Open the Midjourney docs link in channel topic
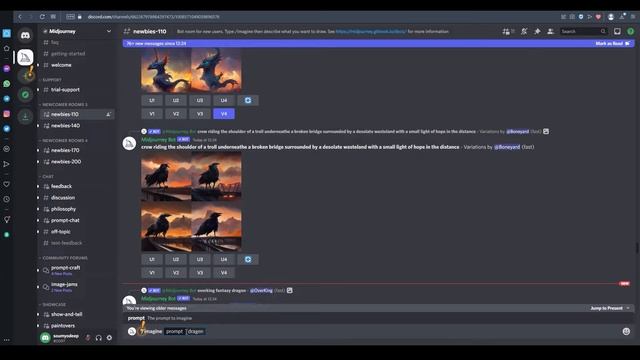This screenshot has height=360, width=640. coord(371,31)
